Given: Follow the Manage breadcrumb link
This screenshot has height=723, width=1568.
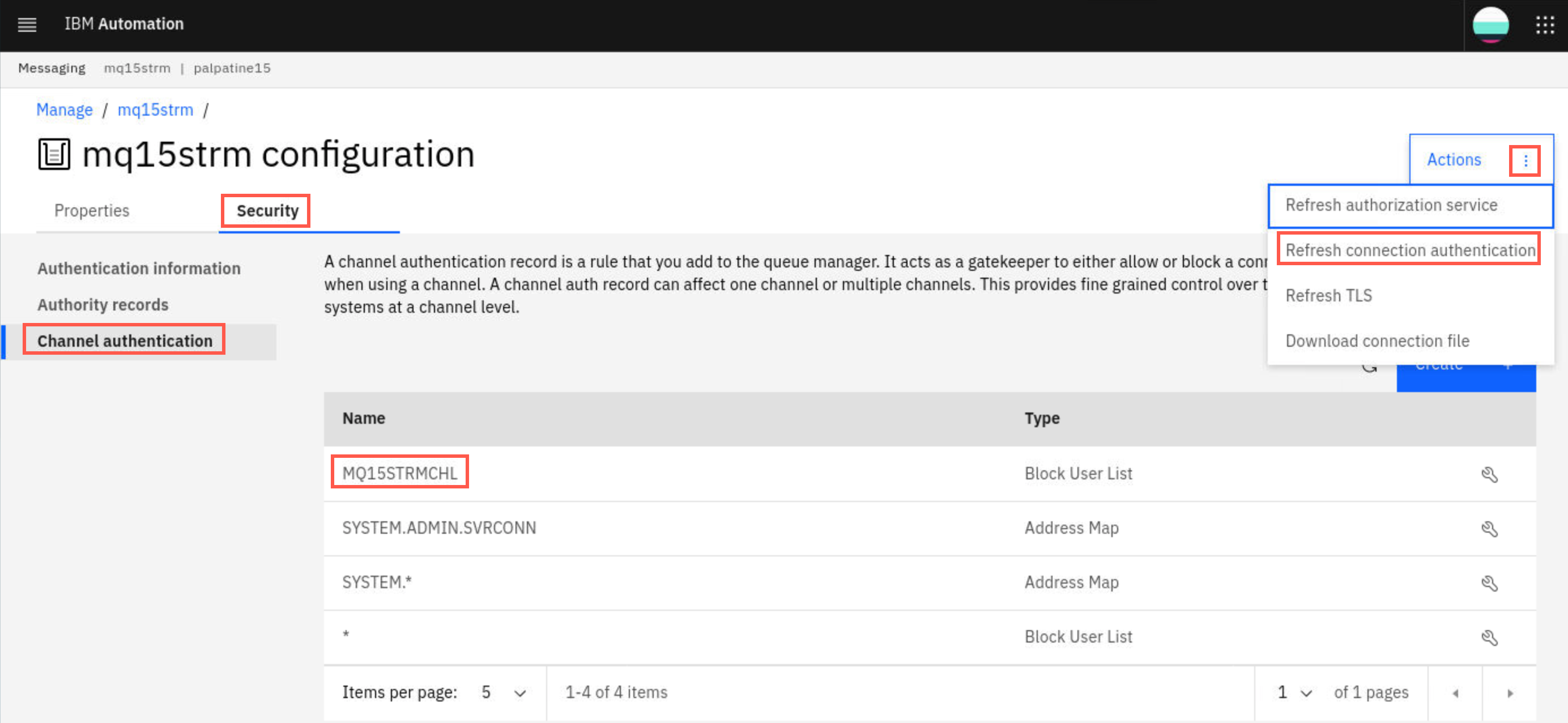Looking at the screenshot, I should coord(65,110).
